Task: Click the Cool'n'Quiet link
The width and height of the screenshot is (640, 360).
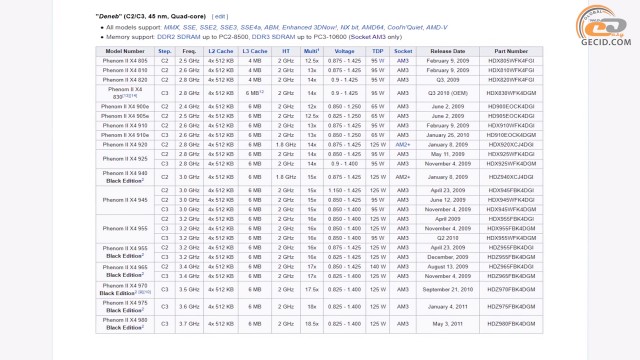Action: [405, 27]
